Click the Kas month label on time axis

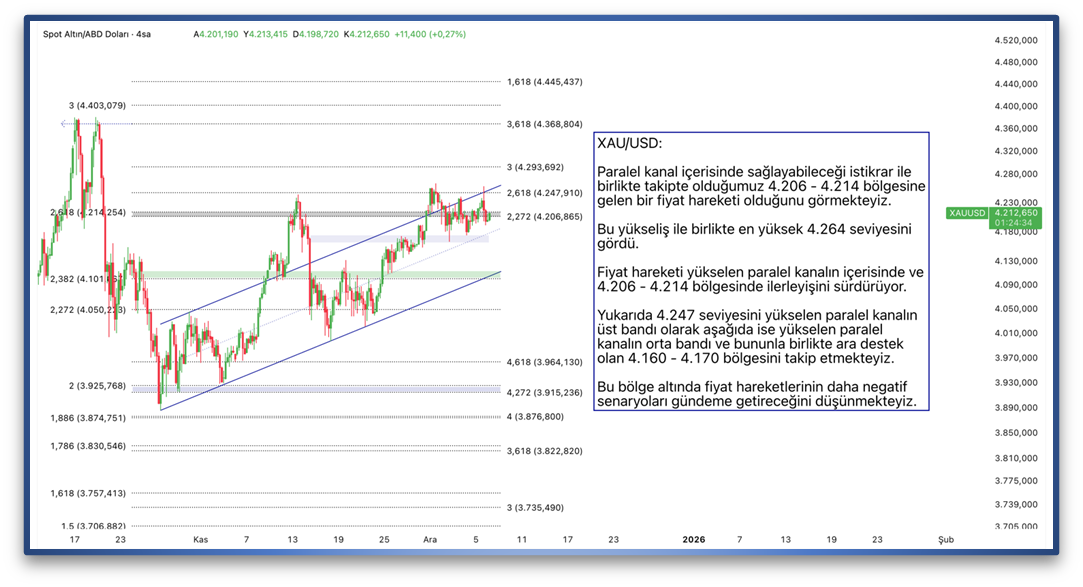pyautogui.click(x=201, y=539)
